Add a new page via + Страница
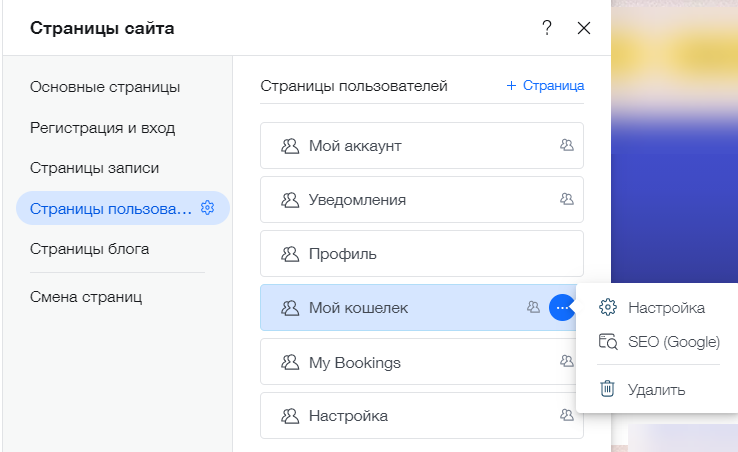 point(545,86)
